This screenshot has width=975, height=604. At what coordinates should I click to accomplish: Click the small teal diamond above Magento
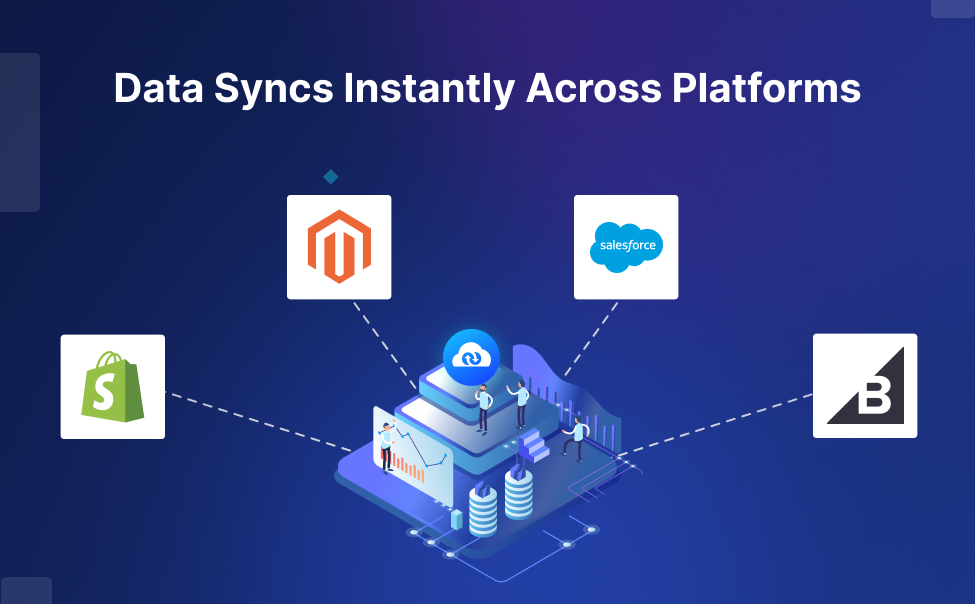pyautogui.click(x=330, y=177)
